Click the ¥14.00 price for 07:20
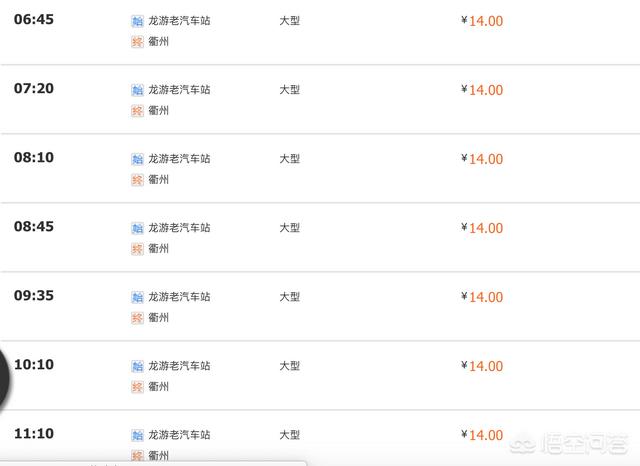Screen dimensions: 640x466 point(482,90)
